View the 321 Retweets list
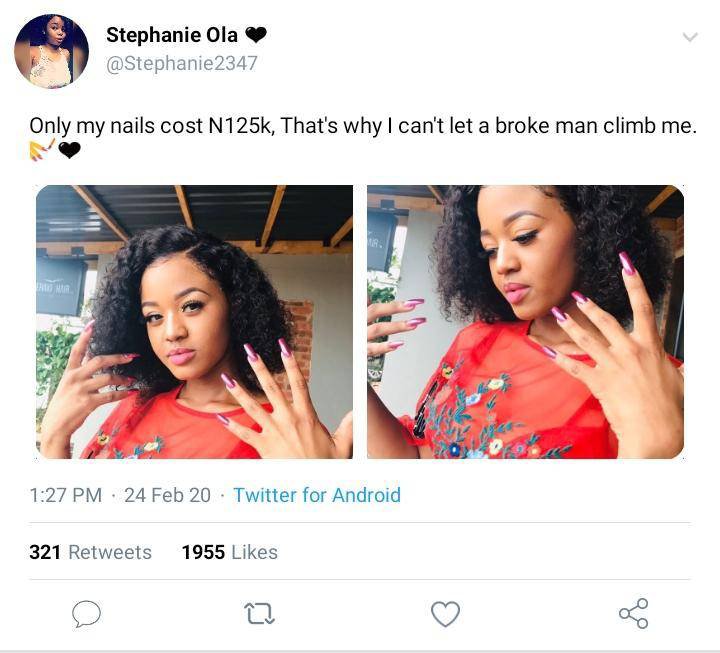 (x=90, y=552)
